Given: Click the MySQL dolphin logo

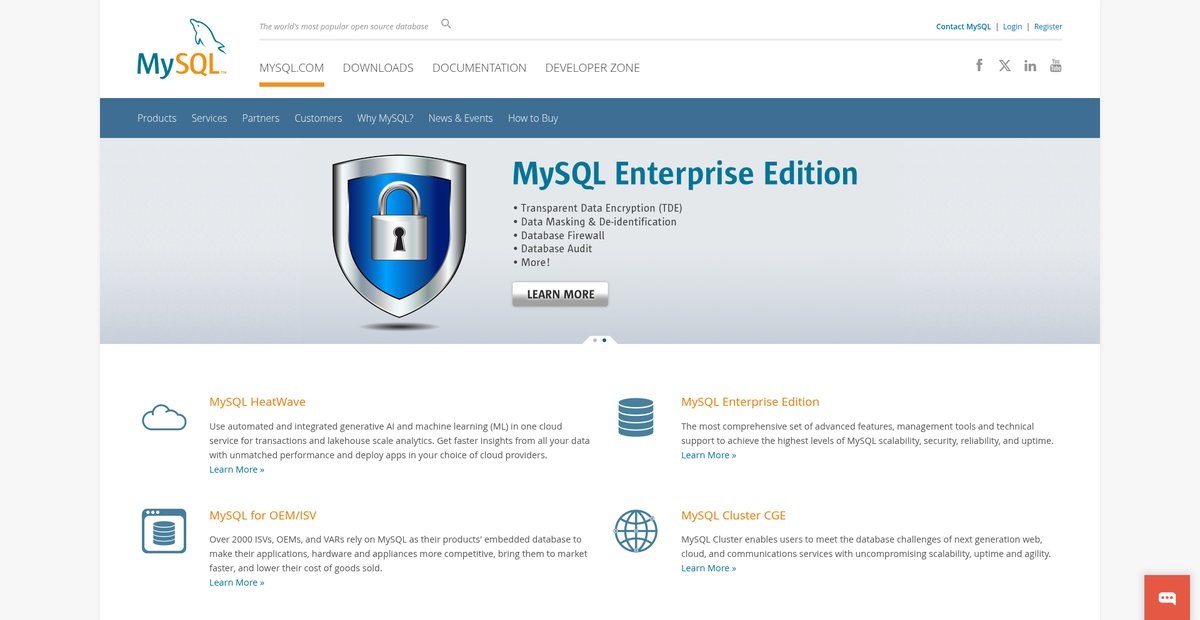Looking at the screenshot, I should 182,48.
